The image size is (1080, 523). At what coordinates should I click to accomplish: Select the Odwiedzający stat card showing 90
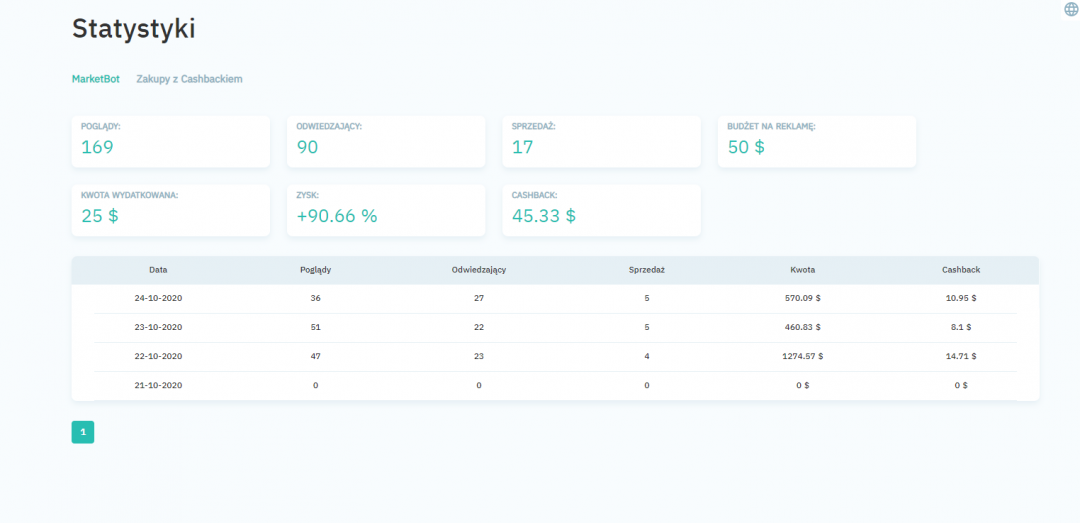click(x=385, y=141)
